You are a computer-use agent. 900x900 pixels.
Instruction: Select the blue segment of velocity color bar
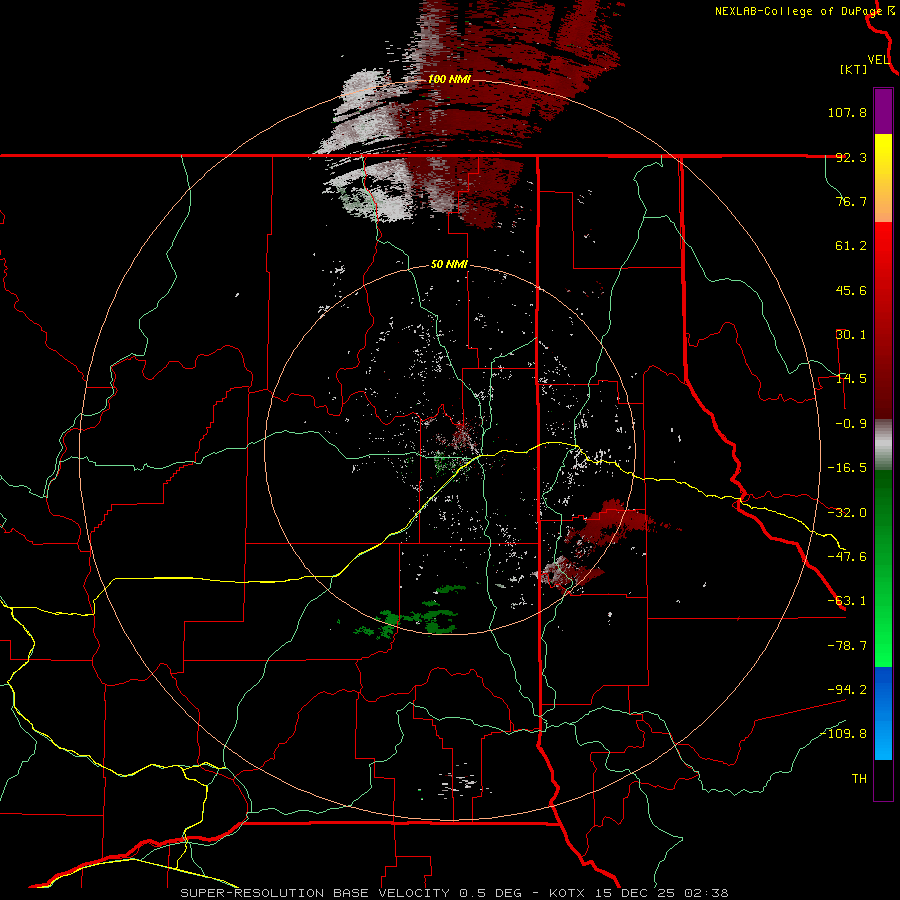pyautogui.click(x=883, y=713)
